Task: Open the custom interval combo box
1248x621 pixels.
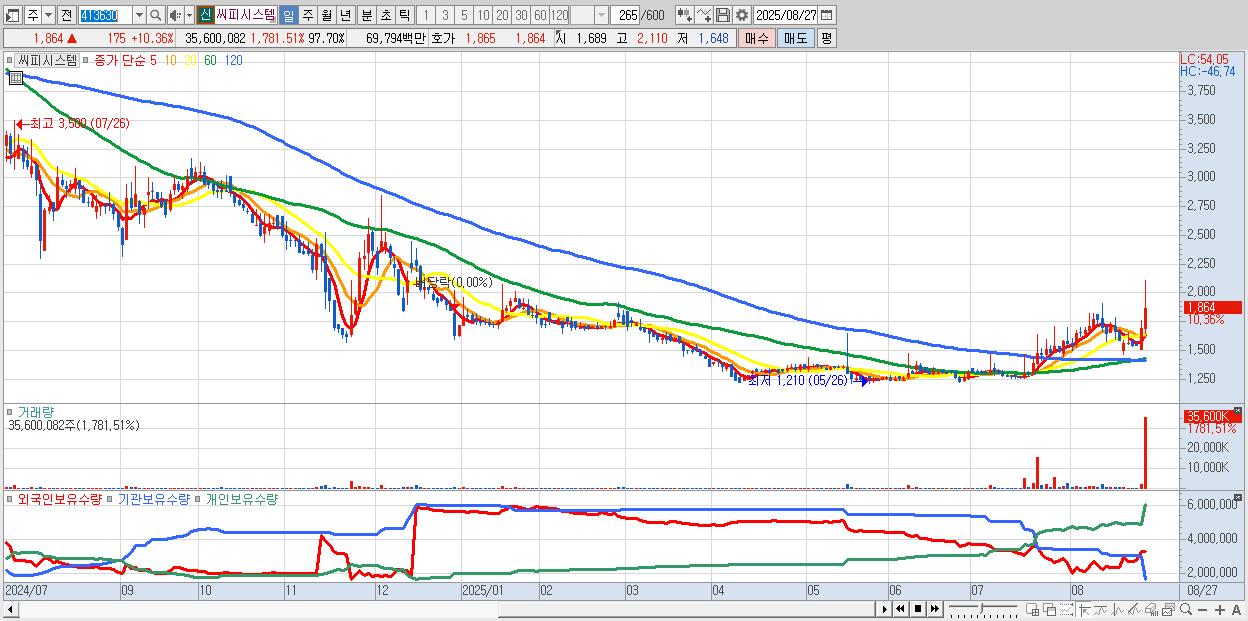Action: click(601, 15)
